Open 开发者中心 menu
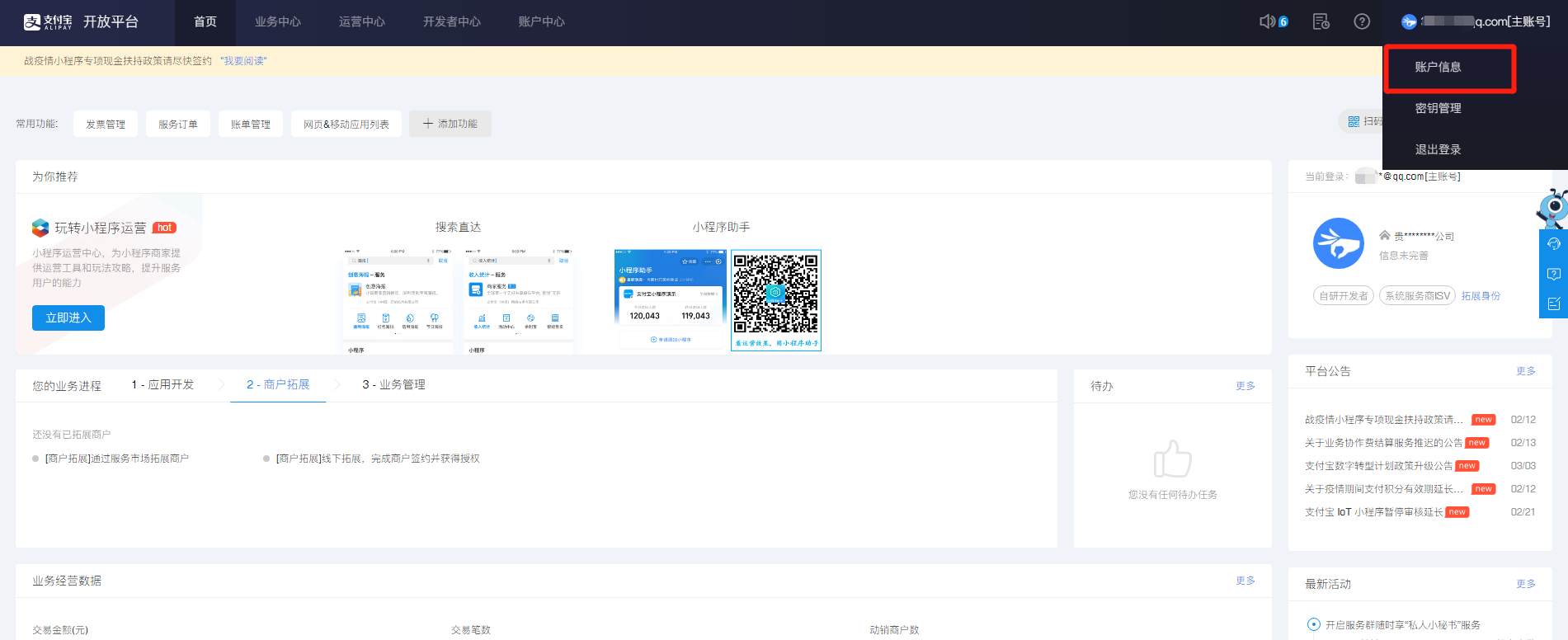This screenshot has width=1568, height=640. coord(452,22)
